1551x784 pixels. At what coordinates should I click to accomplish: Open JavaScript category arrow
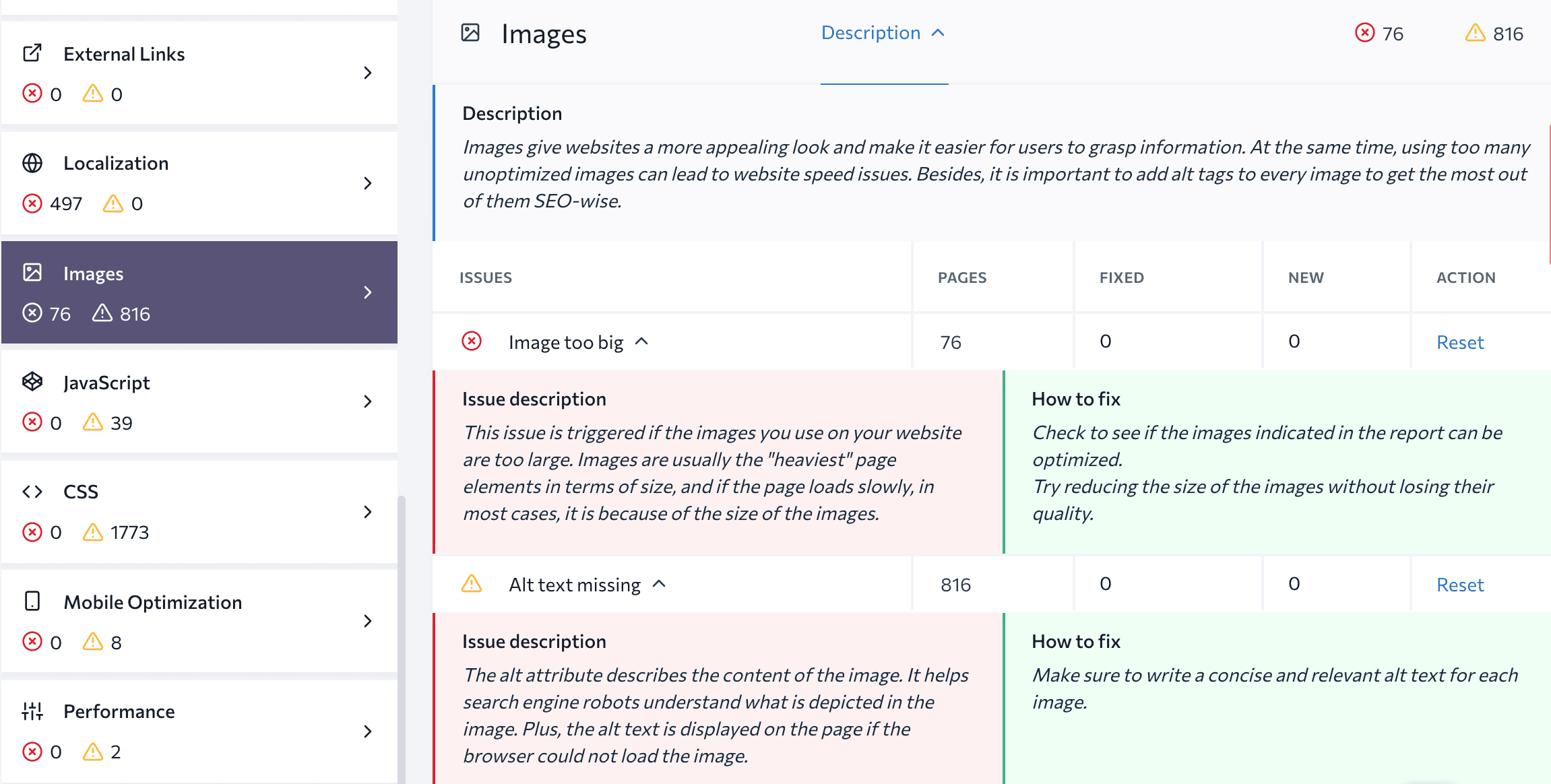(x=368, y=401)
